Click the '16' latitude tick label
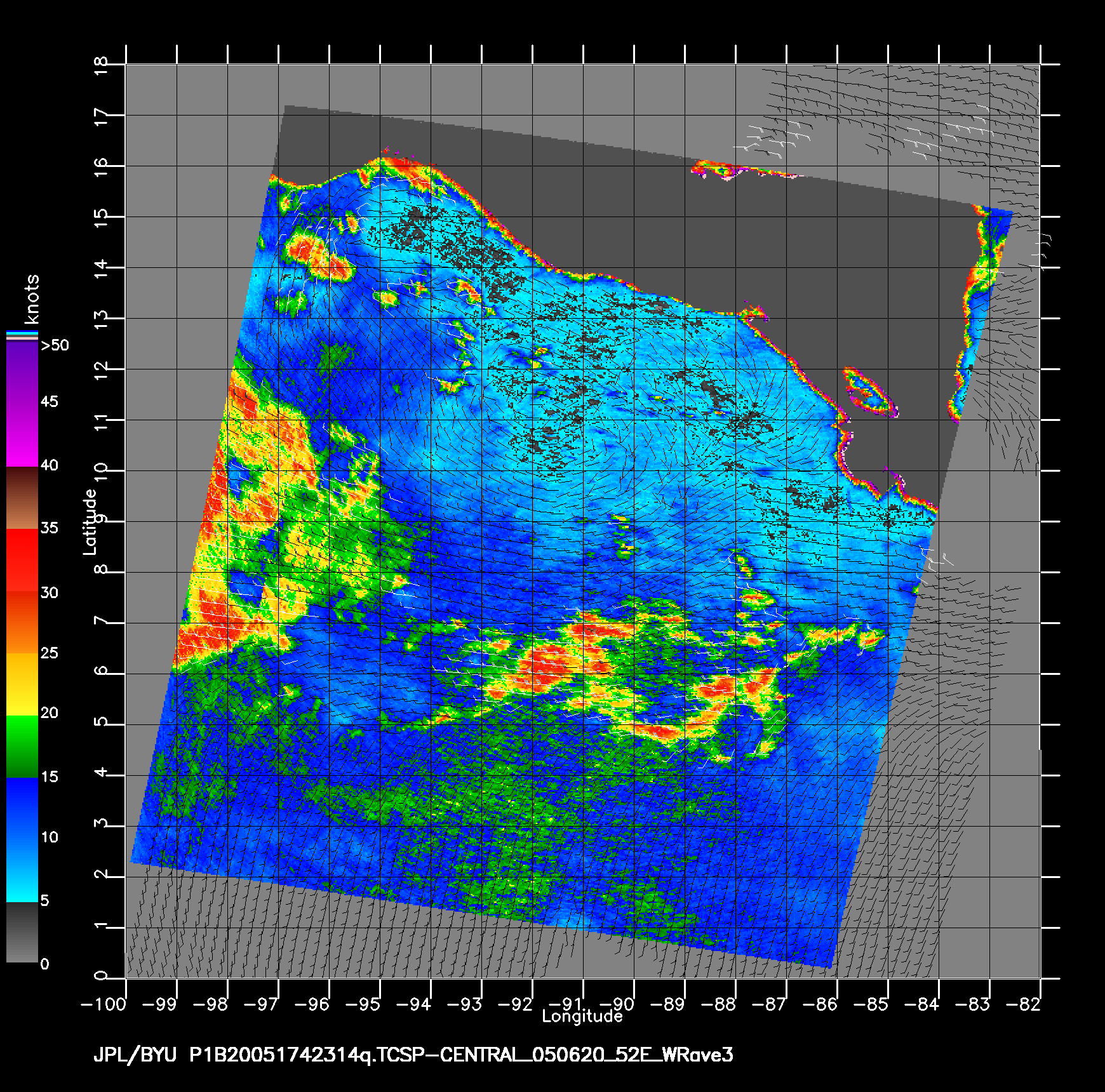The width and height of the screenshot is (1105, 1092). point(102,166)
